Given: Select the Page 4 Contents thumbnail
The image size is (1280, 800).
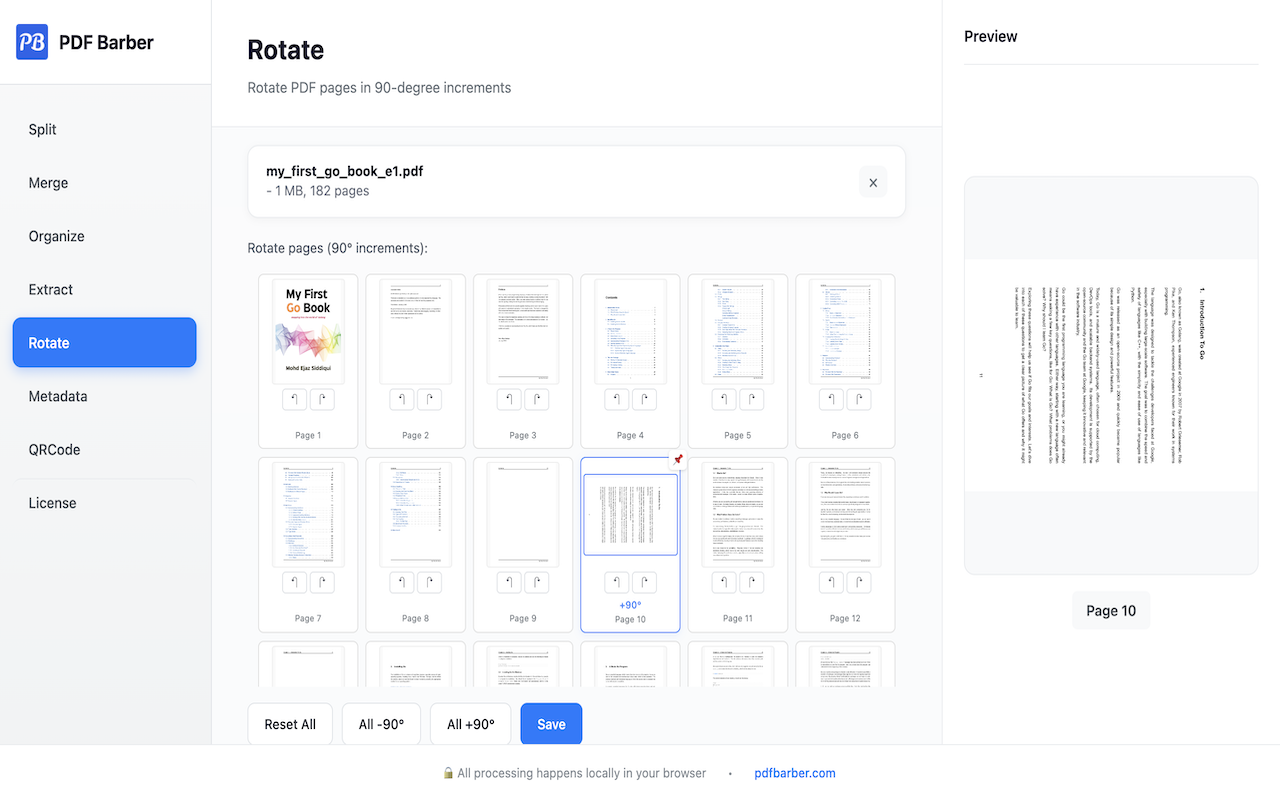Looking at the screenshot, I should (630, 331).
